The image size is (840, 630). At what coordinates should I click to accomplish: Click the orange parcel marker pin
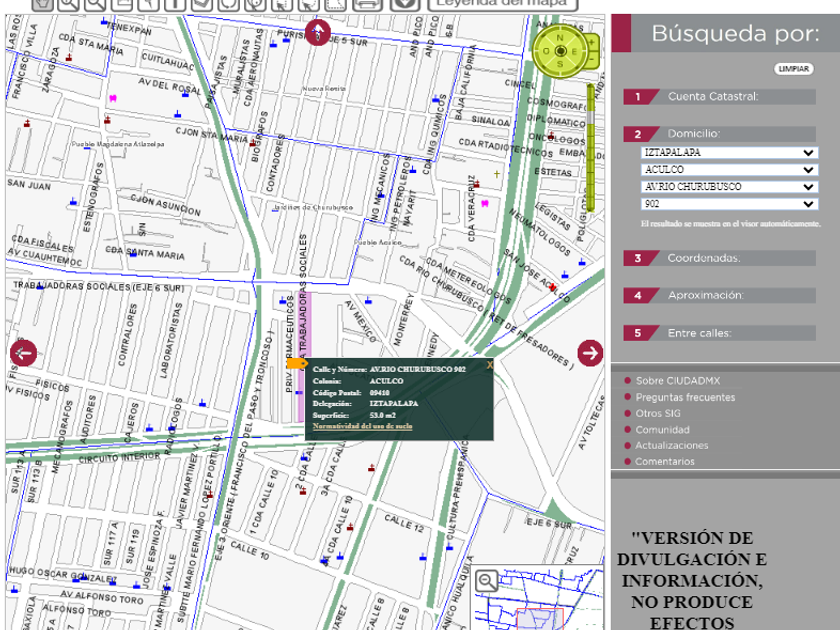[296, 363]
